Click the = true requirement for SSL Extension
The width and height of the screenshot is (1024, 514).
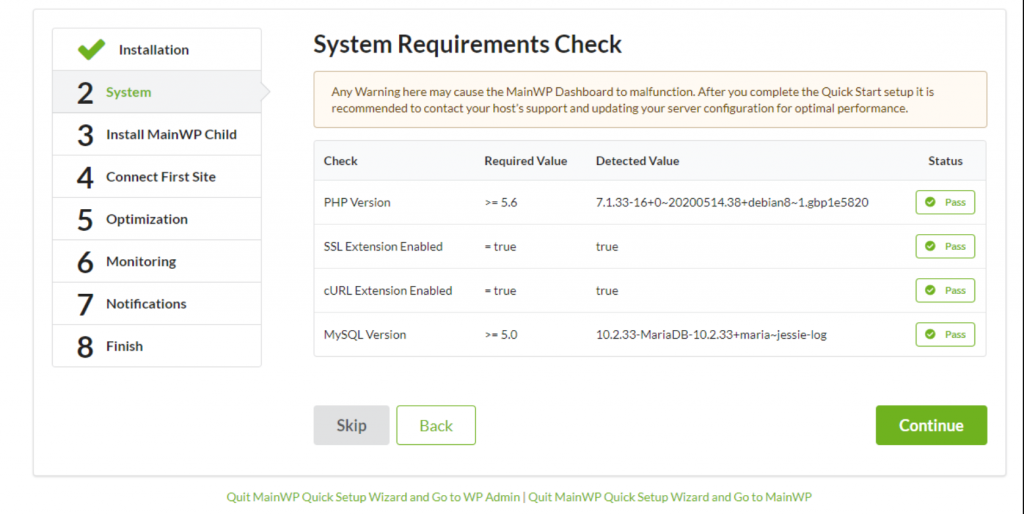click(x=500, y=246)
